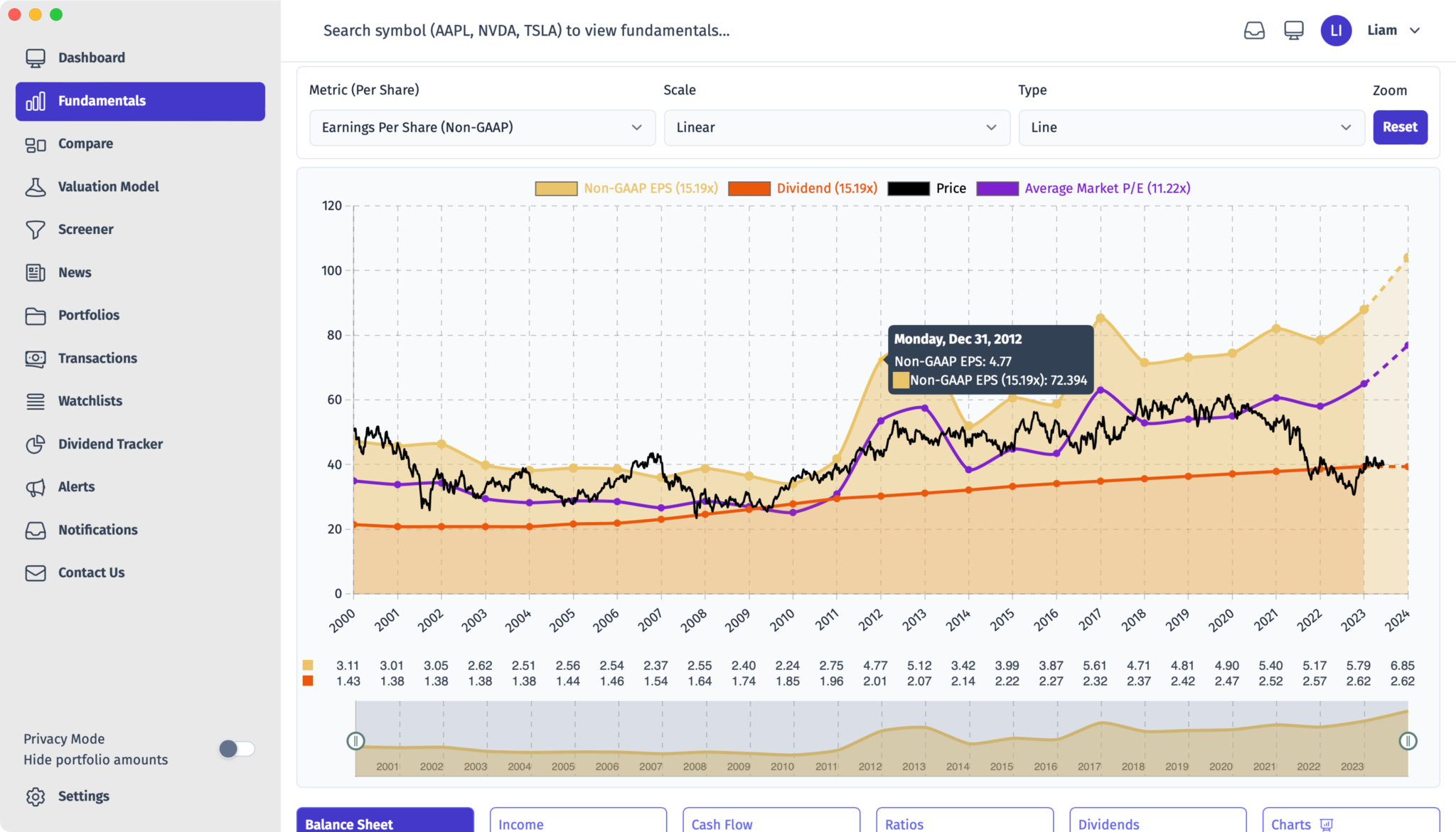1456x832 pixels.
Task: Click the 2017 Non-GAAP EPS peak point
Action: tap(1101, 318)
